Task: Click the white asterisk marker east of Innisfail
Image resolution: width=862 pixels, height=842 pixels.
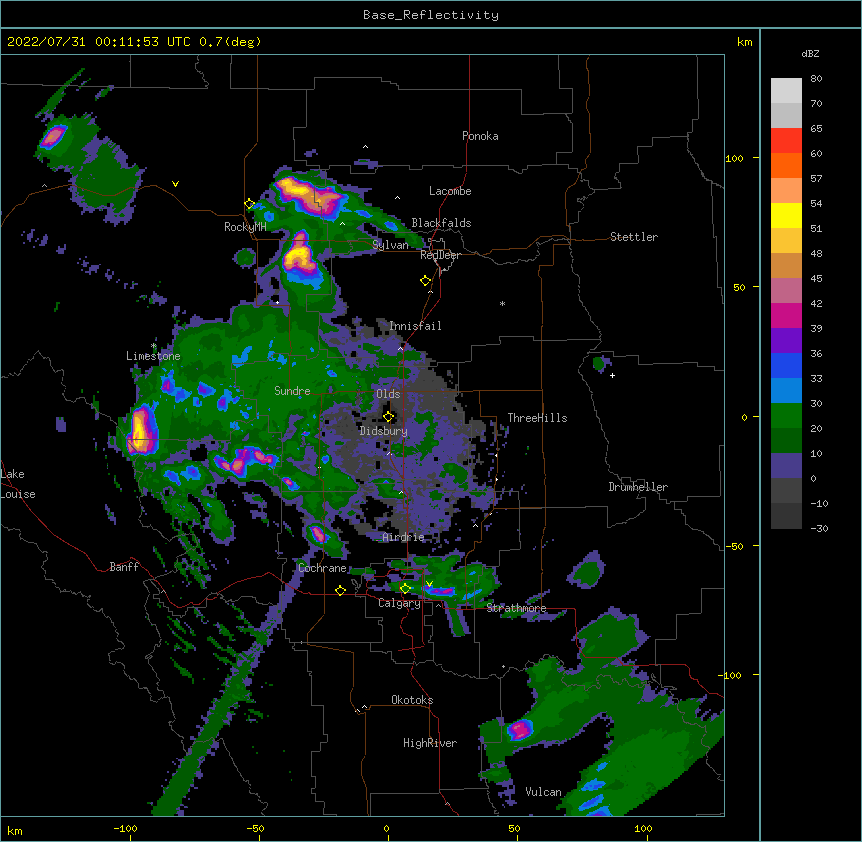Action: pos(502,303)
